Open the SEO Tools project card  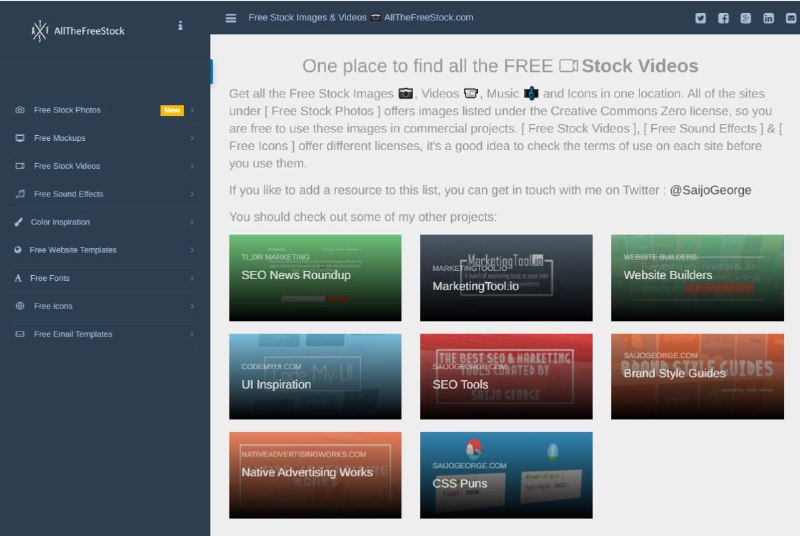[506, 377]
